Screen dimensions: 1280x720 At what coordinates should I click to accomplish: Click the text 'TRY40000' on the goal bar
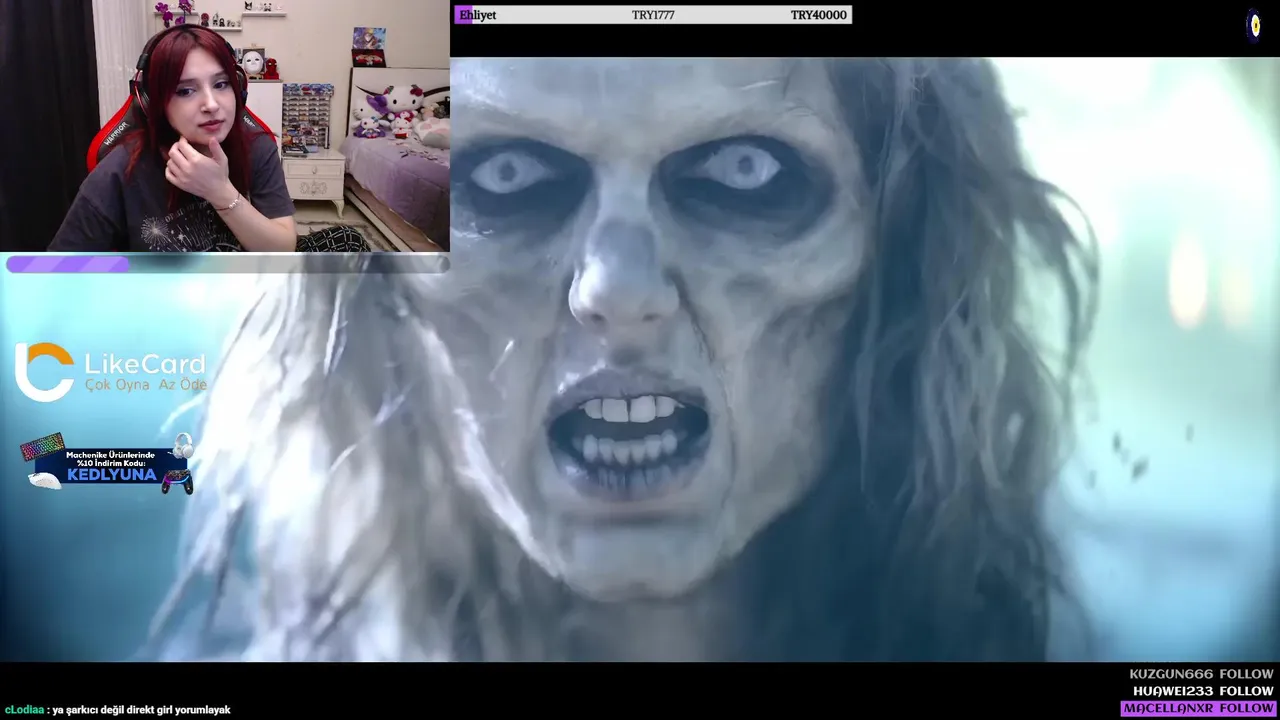pos(818,15)
